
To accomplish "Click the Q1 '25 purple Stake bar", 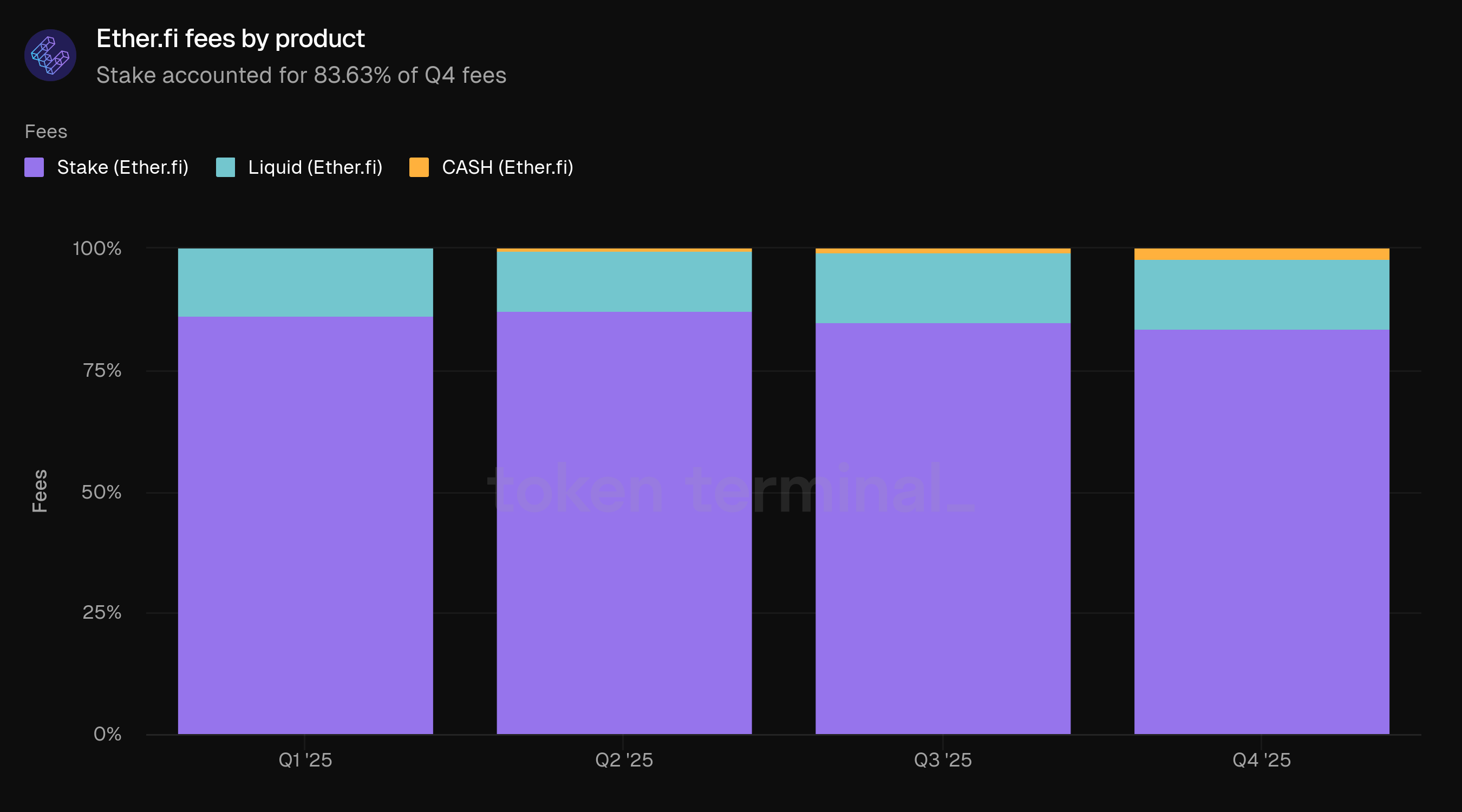I will (x=305, y=525).
